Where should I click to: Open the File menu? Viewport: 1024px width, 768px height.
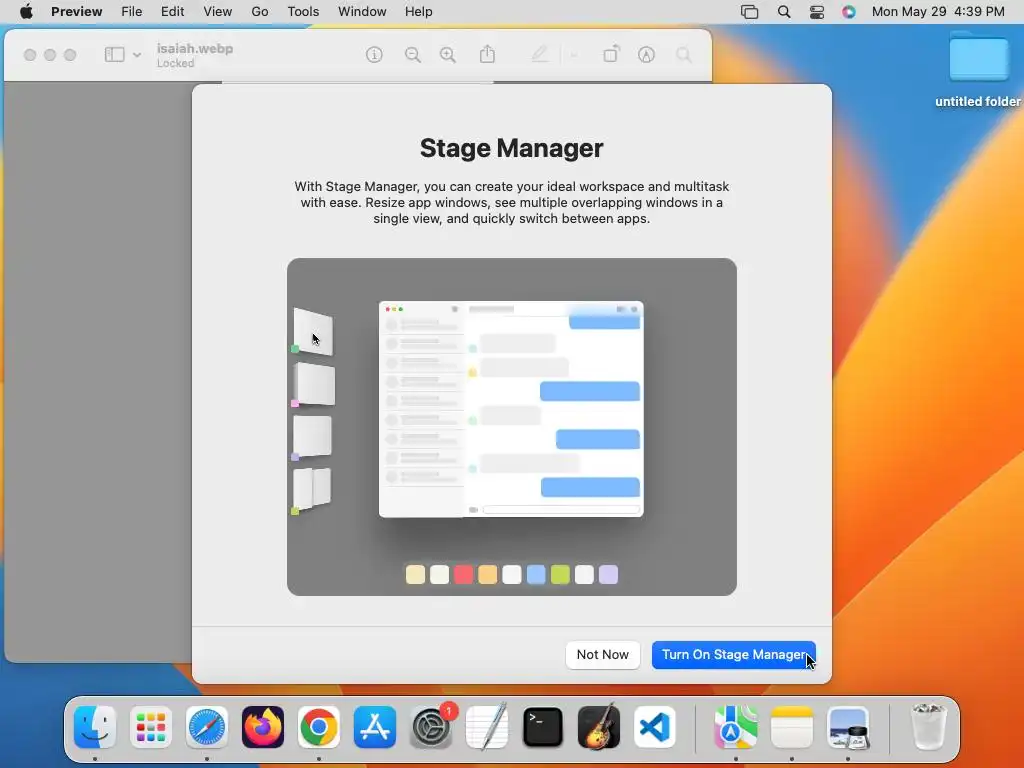(131, 12)
